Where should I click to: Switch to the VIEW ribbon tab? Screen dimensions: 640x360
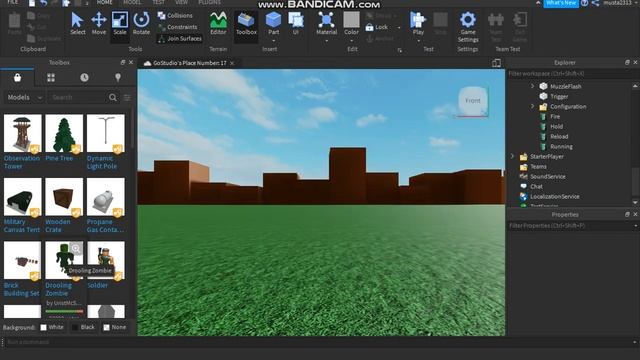tap(182, 2)
